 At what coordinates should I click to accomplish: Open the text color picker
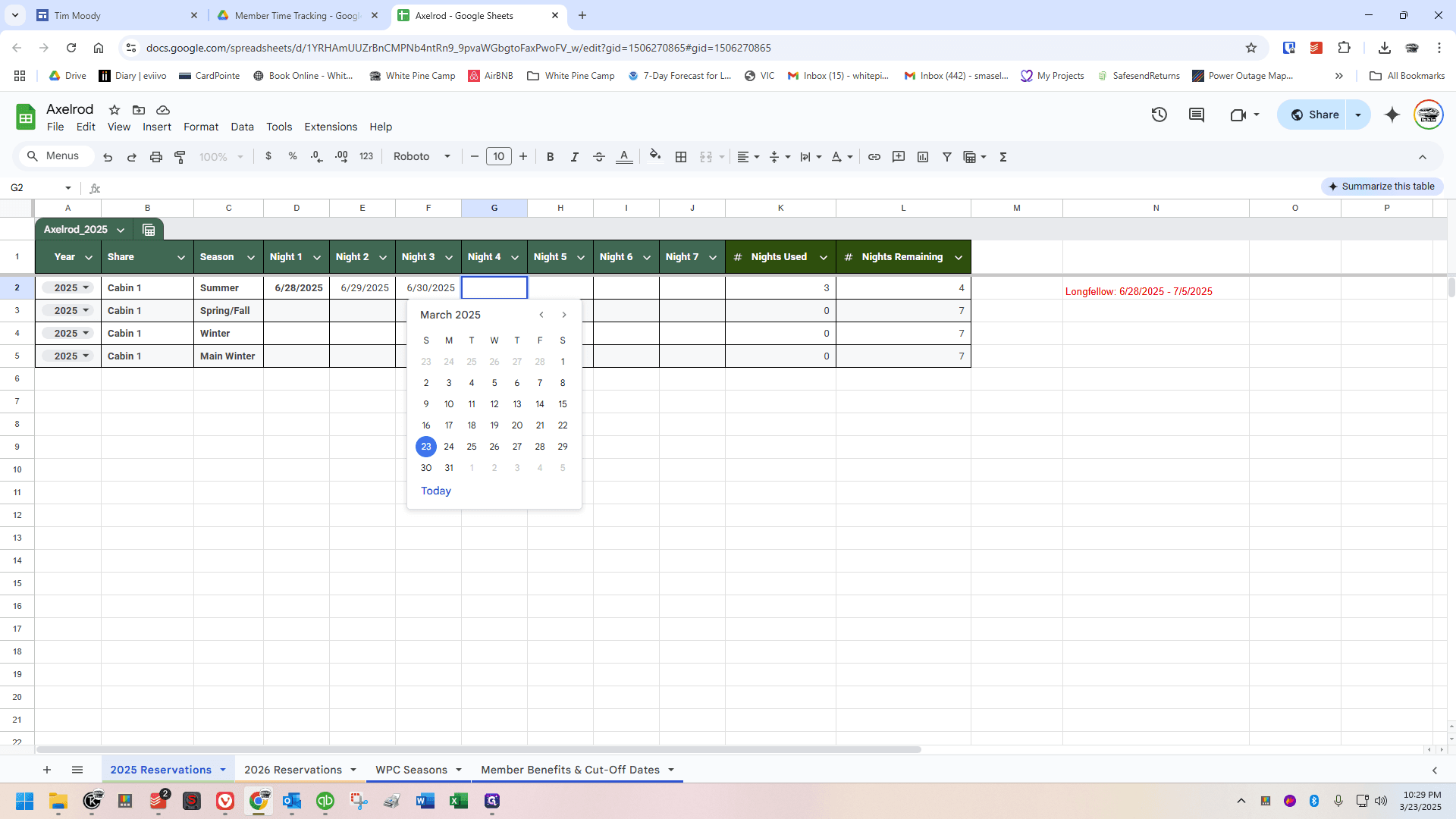pyautogui.click(x=624, y=157)
